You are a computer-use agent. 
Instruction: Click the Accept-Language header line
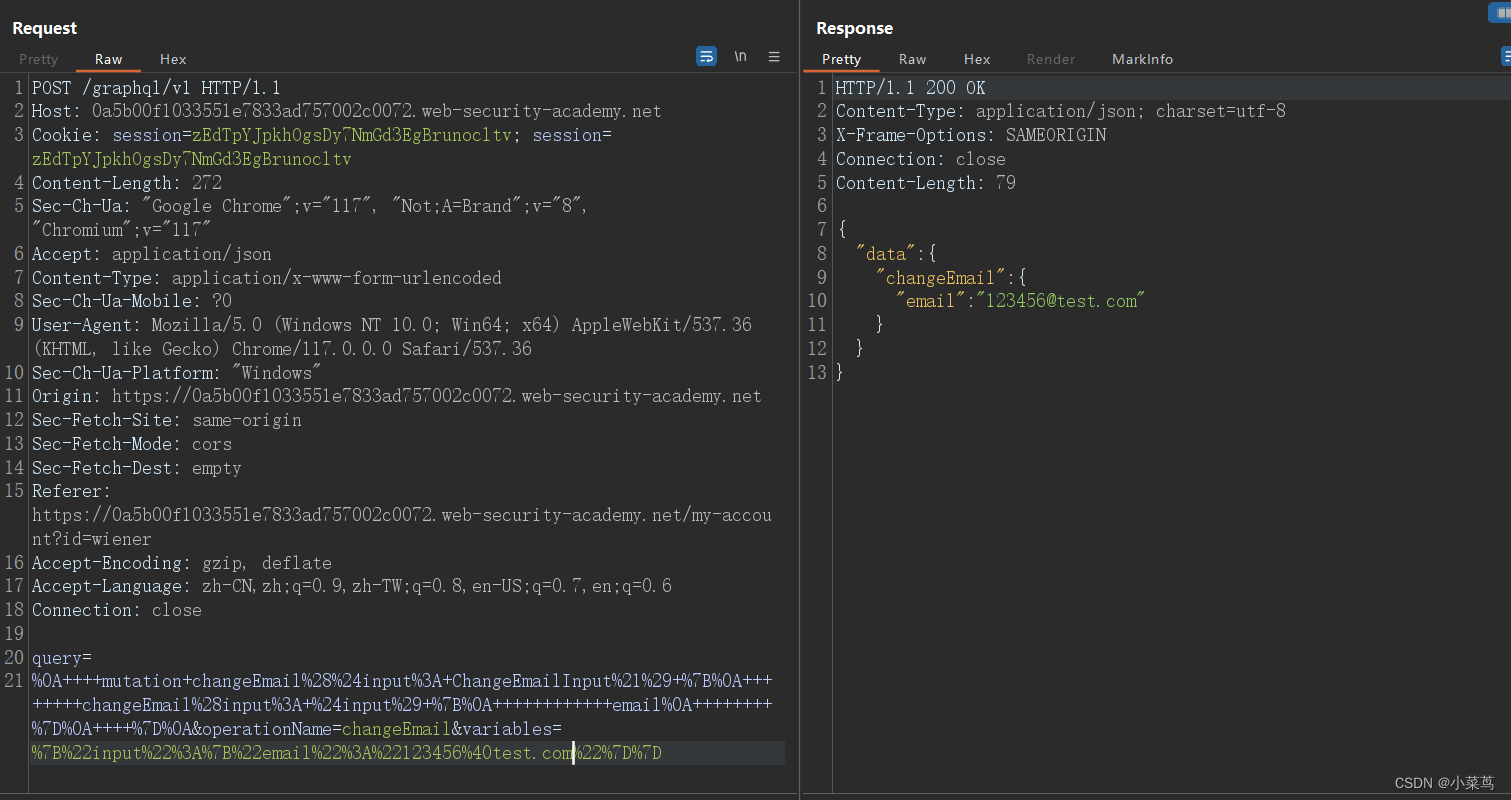[x=352, y=586]
